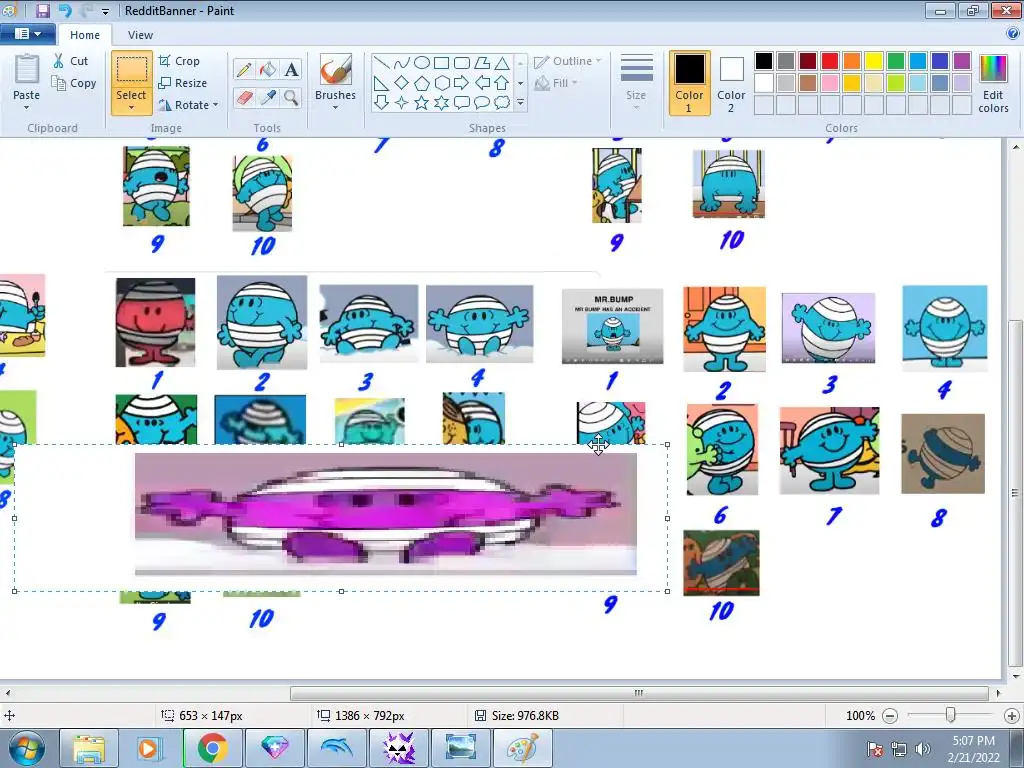Pick the purple color swatch

(961, 61)
